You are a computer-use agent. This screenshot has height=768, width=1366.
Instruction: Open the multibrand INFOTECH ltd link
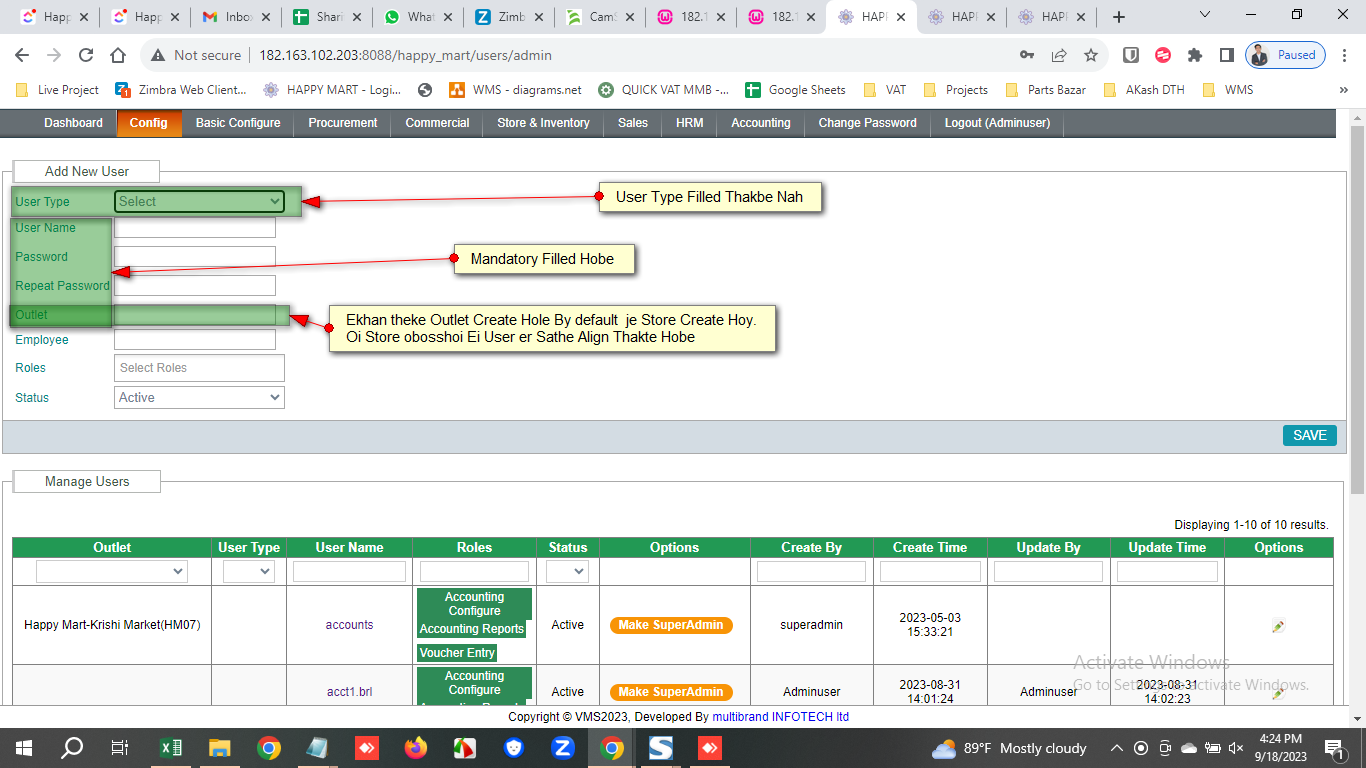(781, 717)
